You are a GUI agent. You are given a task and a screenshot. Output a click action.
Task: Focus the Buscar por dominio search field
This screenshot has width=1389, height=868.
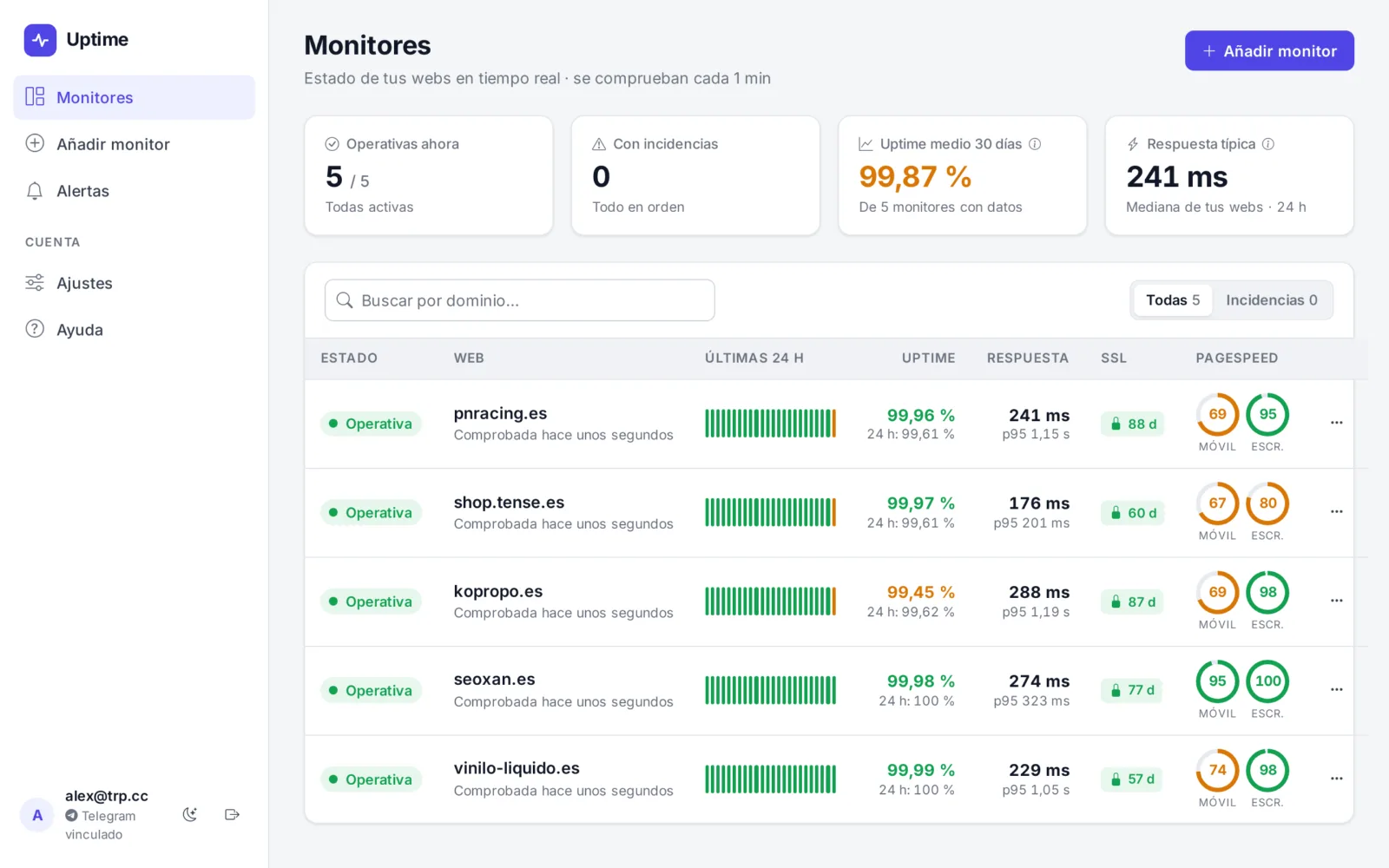(520, 300)
